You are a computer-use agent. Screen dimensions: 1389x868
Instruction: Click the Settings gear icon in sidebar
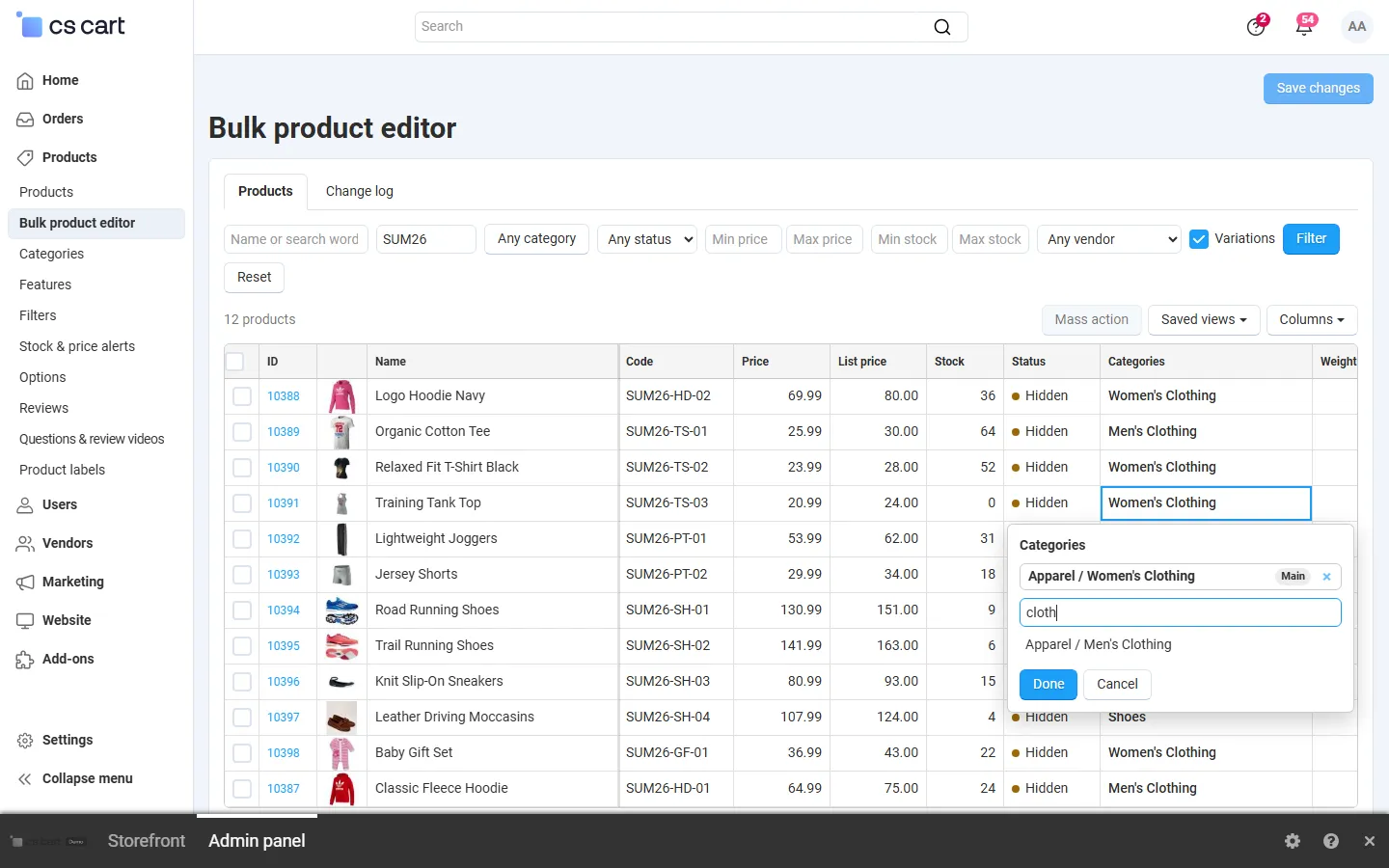tap(25, 741)
